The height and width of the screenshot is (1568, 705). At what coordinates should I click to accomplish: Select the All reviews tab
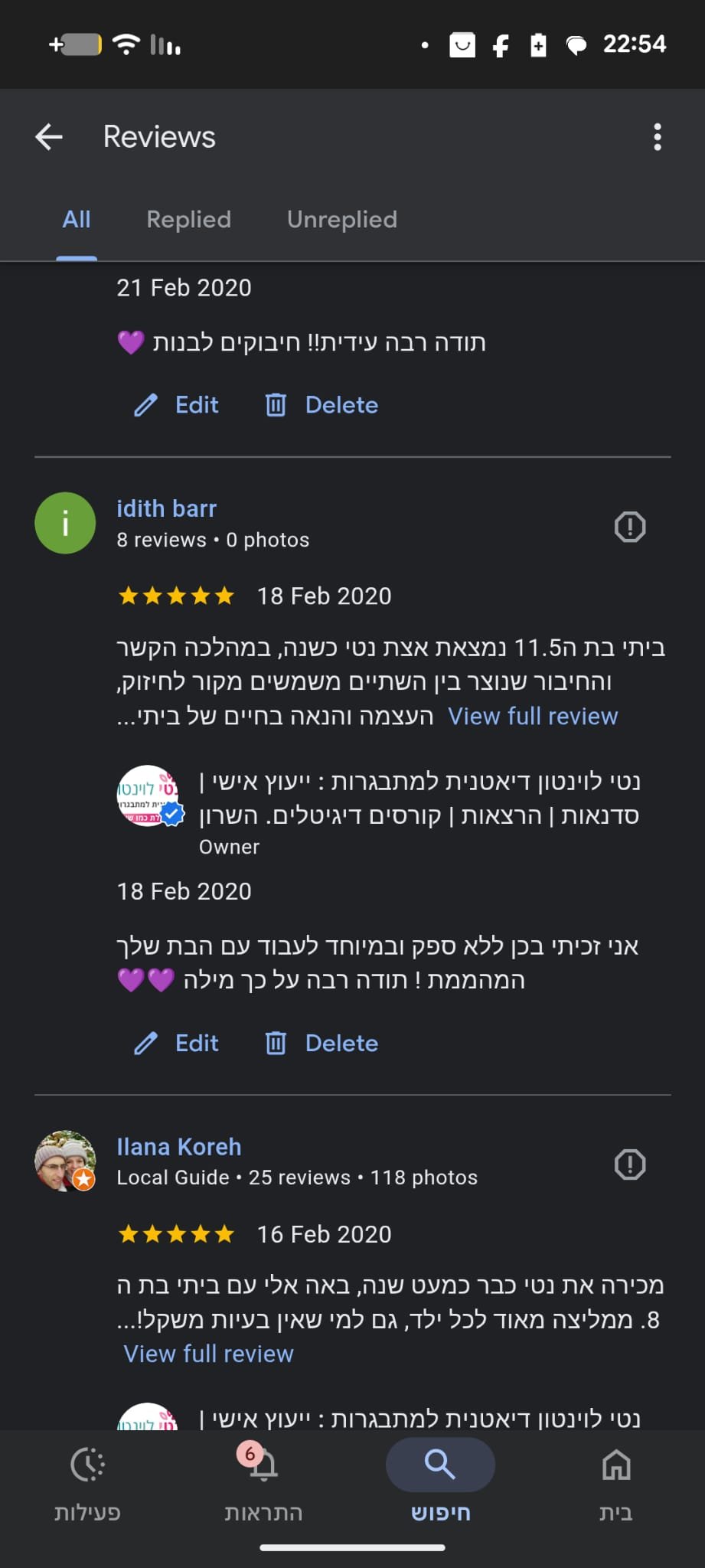click(77, 220)
